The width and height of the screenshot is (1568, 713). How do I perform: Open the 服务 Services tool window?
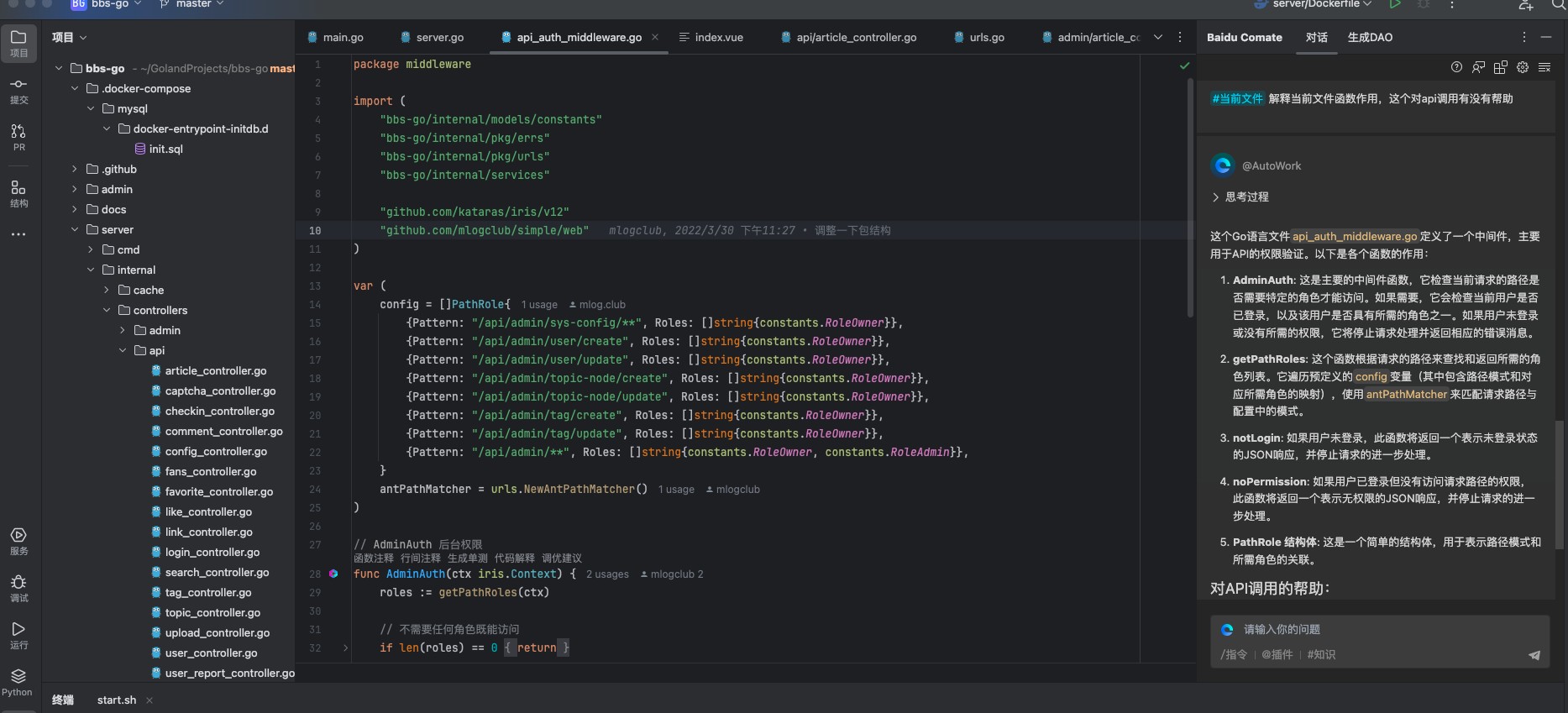tap(18, 542)
